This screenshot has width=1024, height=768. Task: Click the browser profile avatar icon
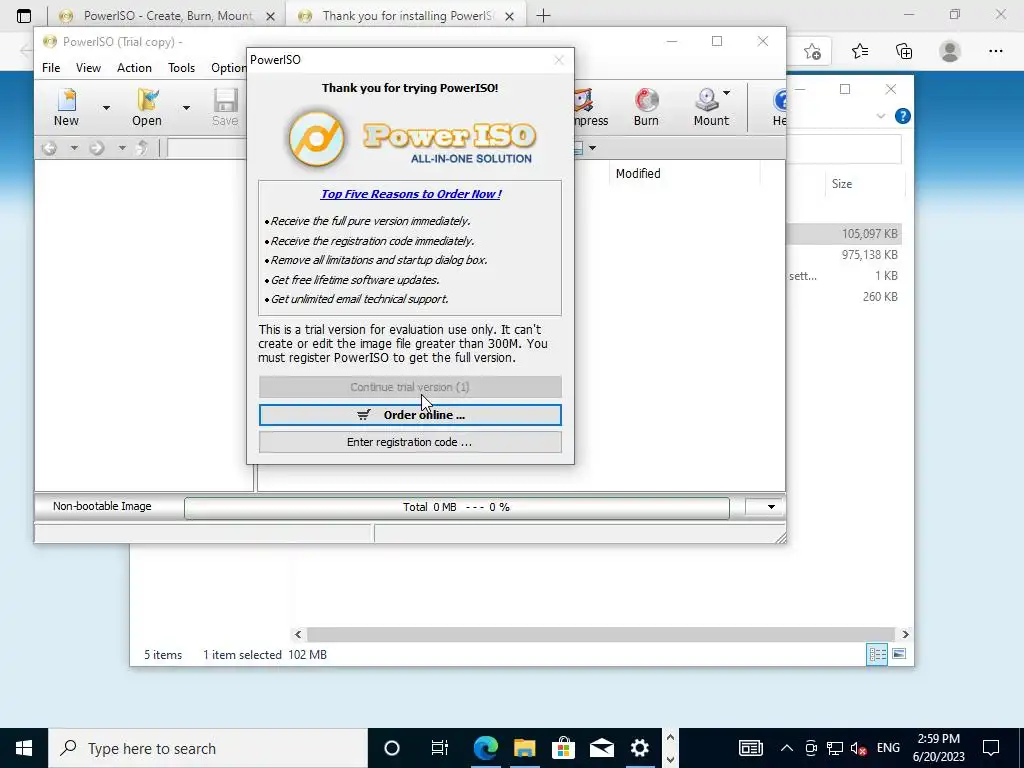950,51
